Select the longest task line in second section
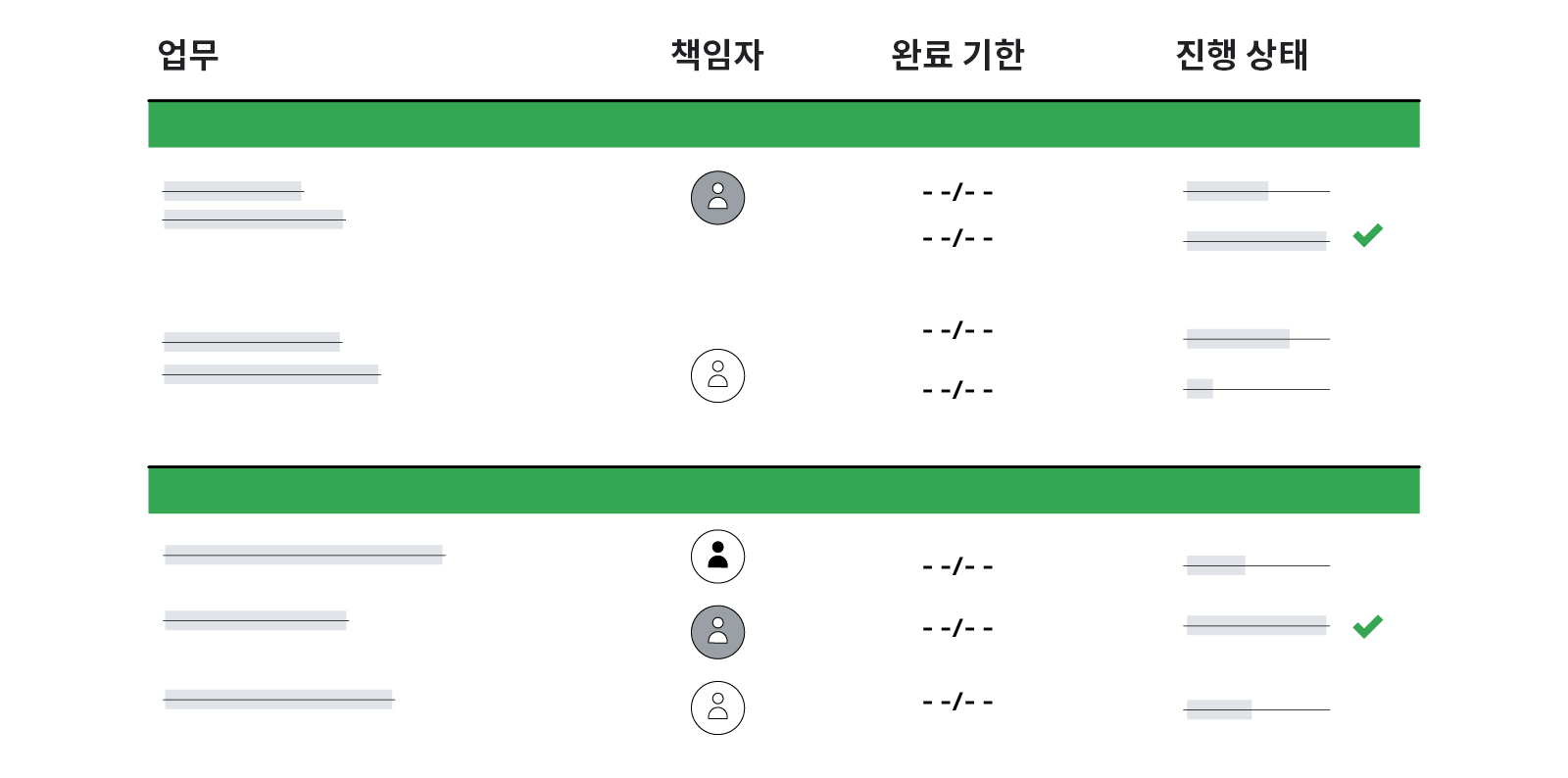This screenshot has height=778, width=1568. (304, 555)
